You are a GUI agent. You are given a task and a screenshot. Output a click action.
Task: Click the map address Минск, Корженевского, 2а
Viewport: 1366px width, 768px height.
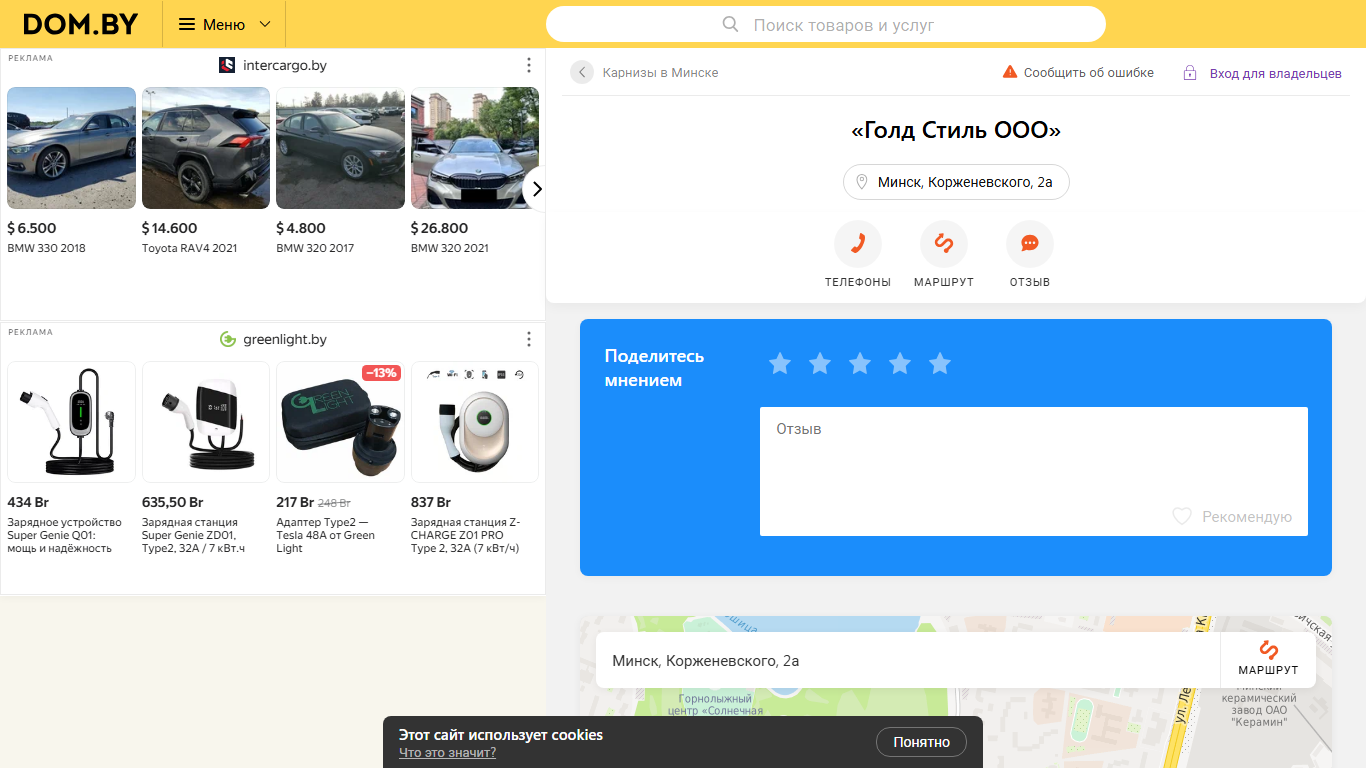click(x=706, y=661)
